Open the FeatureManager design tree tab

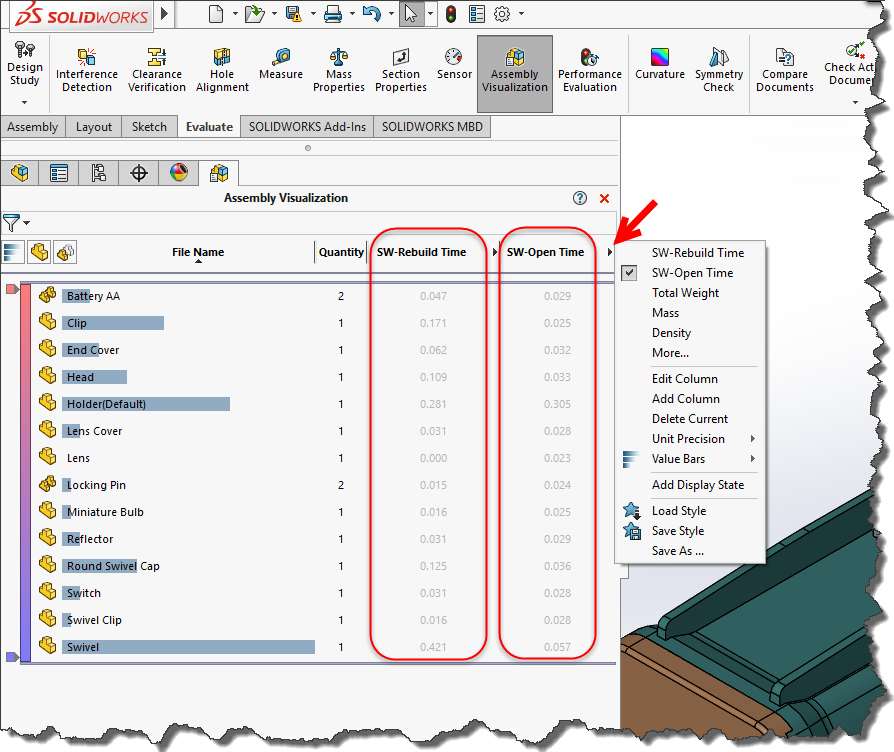click(x=20, y=172)
